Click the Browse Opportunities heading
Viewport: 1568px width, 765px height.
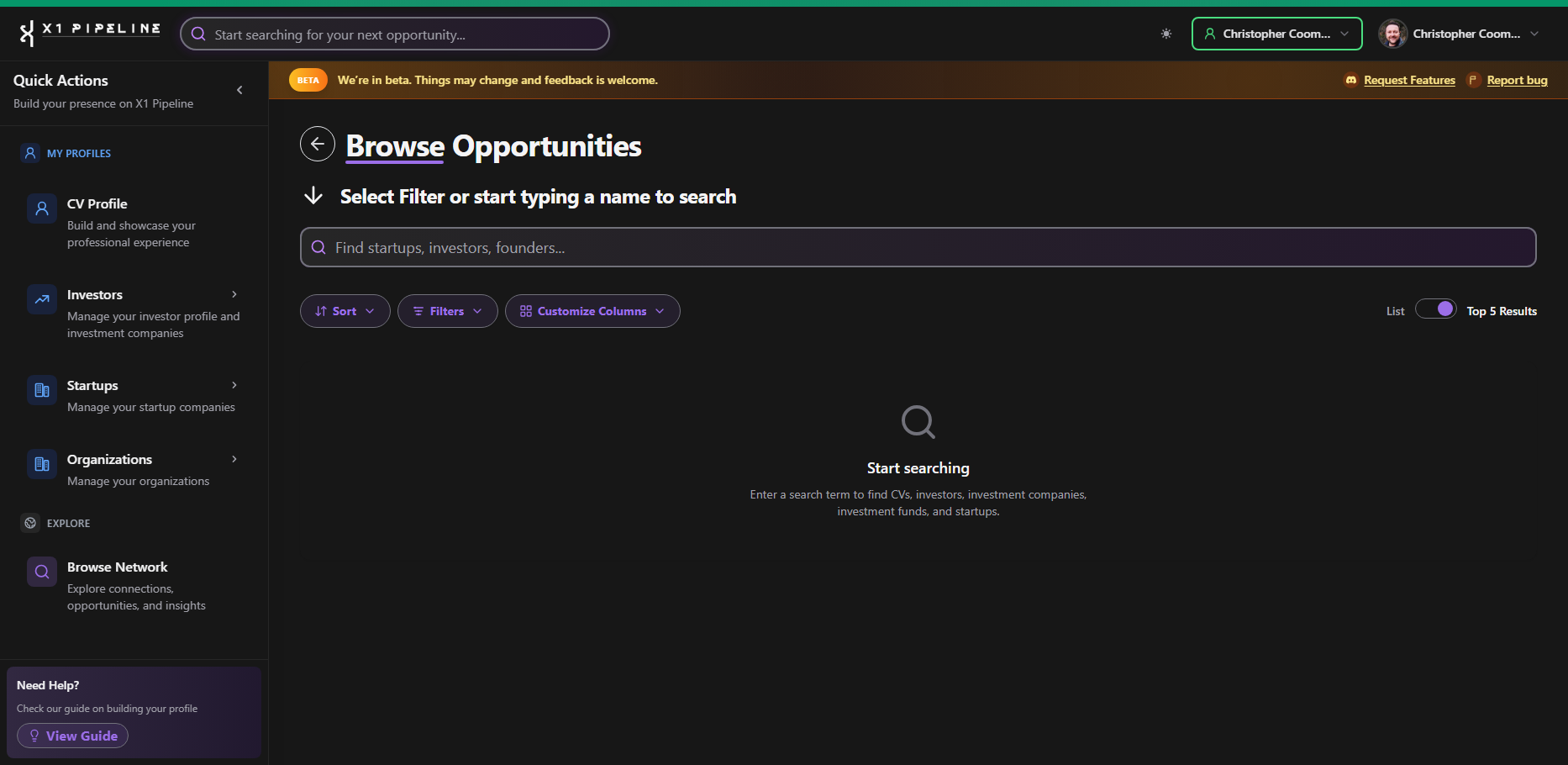coord(493,146)
